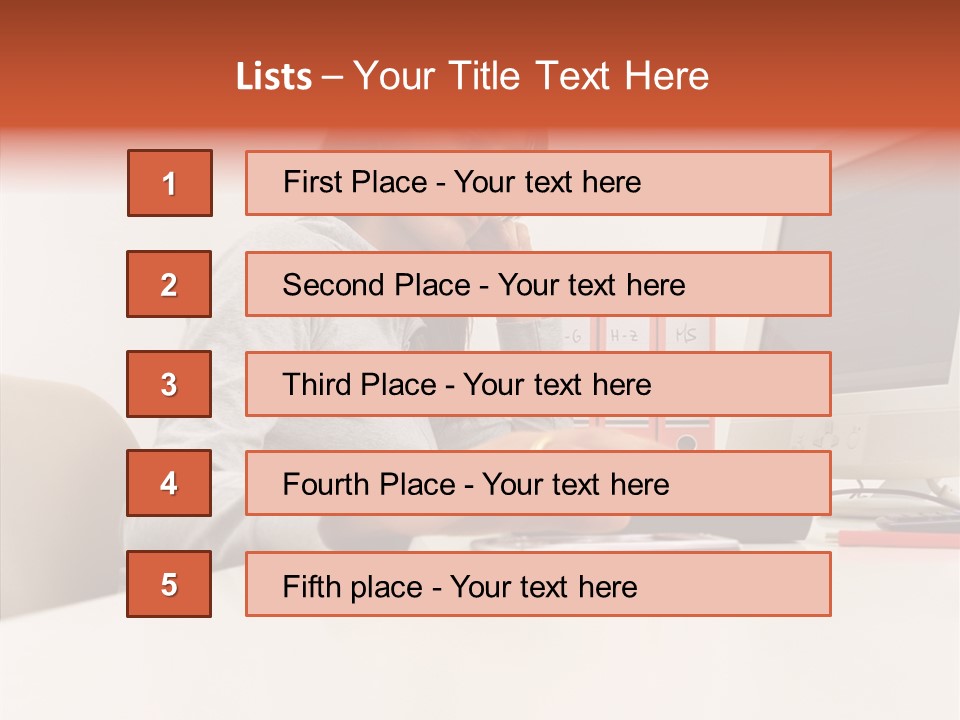Click the words 'Second Place' in row two
Viewport: 960px width, 720px height.
pos(377,285)
